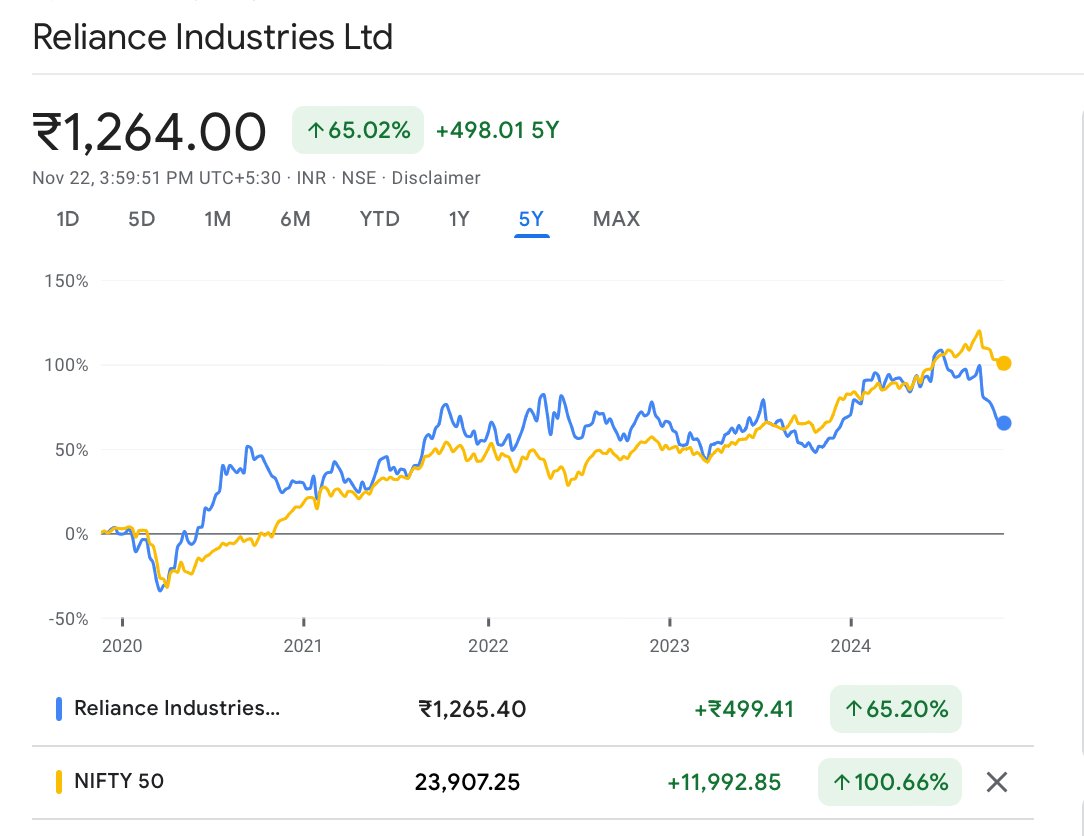This screenshot has height=836, width=1084.
Task: Click the Reliance Industries Ltd heading
Action: tap(213, 37)
